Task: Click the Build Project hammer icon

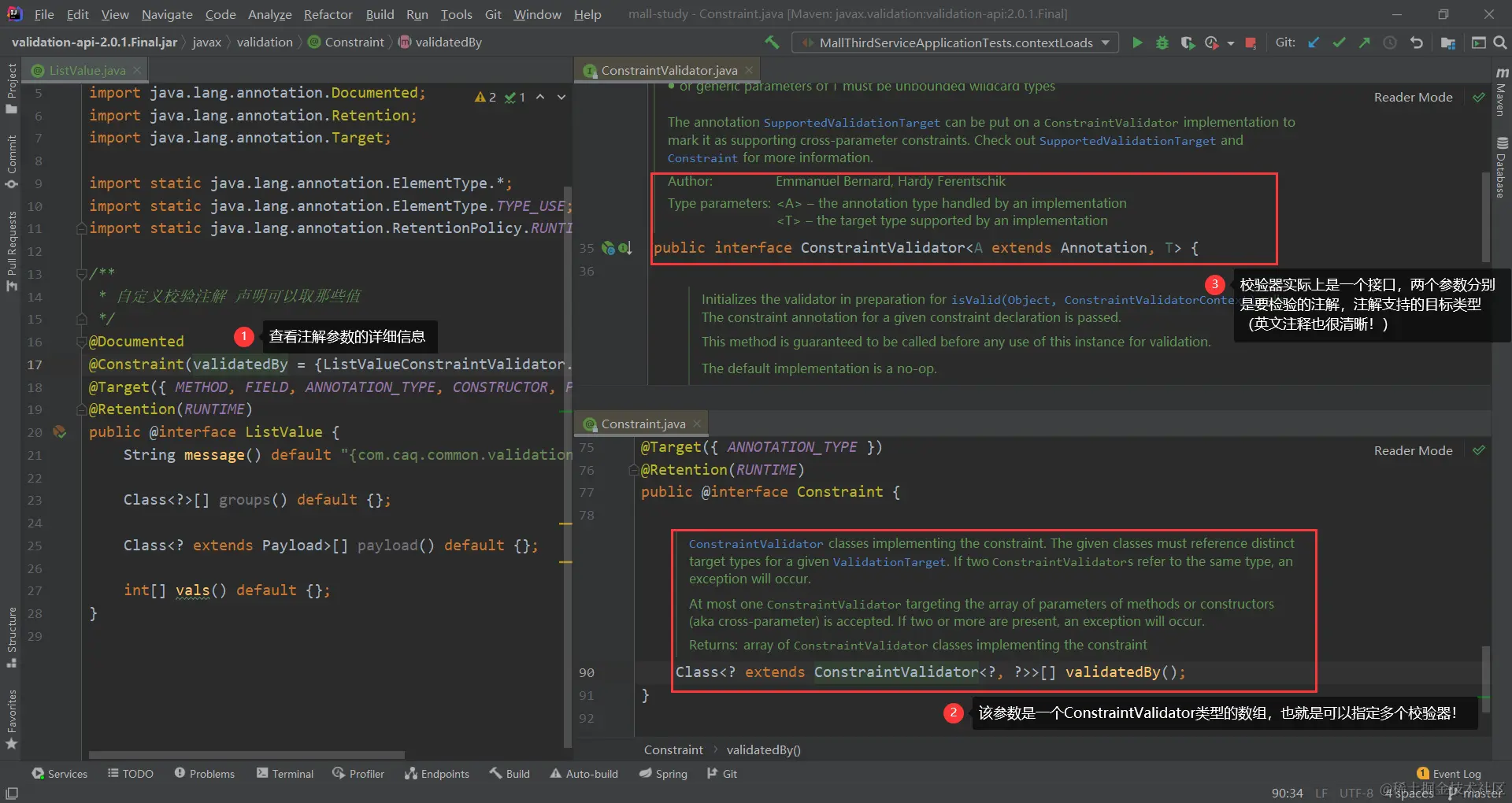Action: point(772,43)
